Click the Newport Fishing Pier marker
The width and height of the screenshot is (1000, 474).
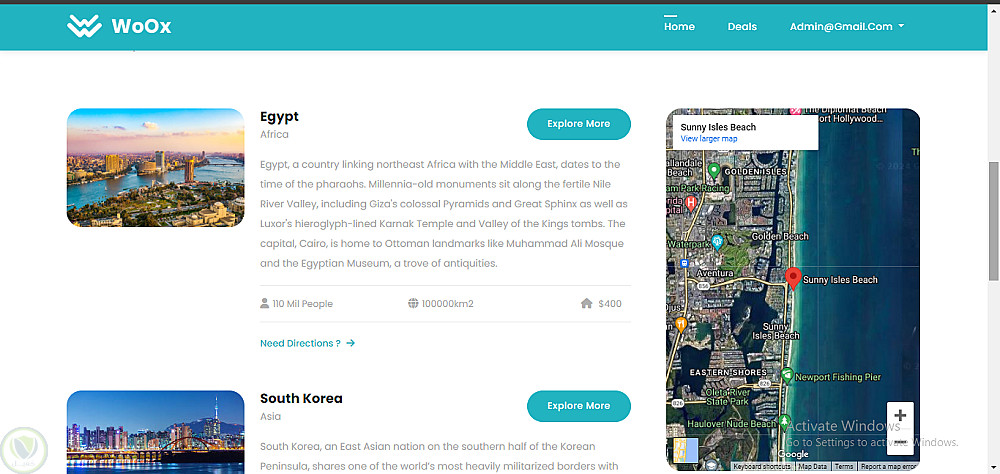coord(788,376)
